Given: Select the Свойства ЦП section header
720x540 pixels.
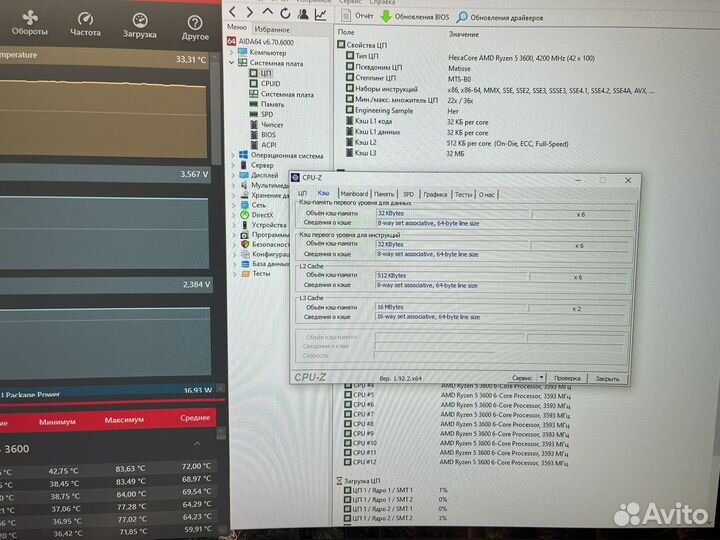Looking at the screenshot, I should (362, 45).
